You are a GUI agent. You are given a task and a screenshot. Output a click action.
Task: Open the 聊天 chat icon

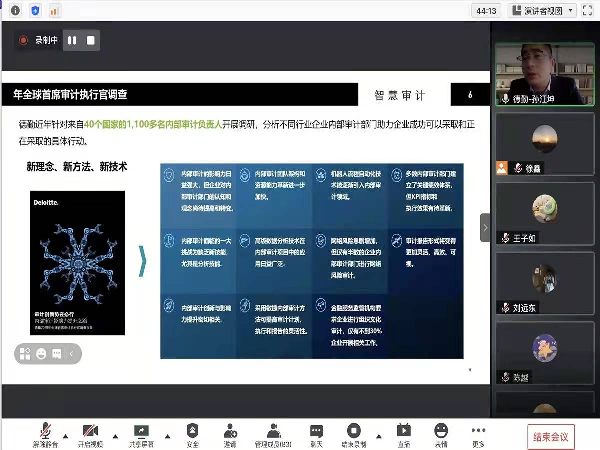(316, 431)
